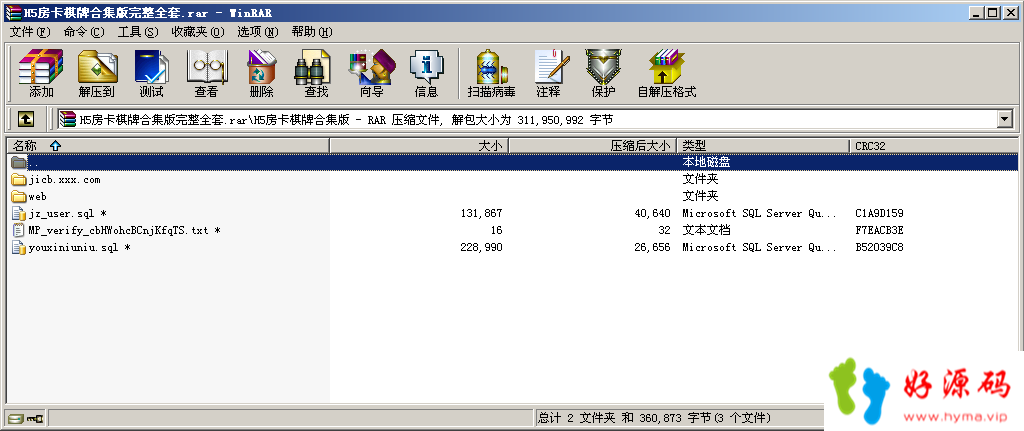The width and height of the screenshot is (1024, 431).
Task: Select the web folder name
Action: pos(38,197)
